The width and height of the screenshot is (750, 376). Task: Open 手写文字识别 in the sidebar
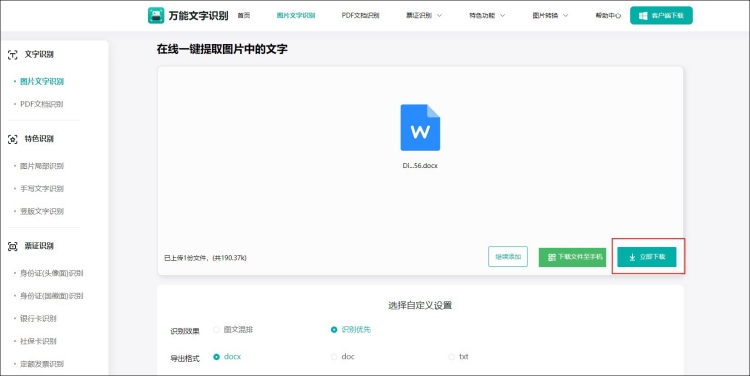coord(42,189)
